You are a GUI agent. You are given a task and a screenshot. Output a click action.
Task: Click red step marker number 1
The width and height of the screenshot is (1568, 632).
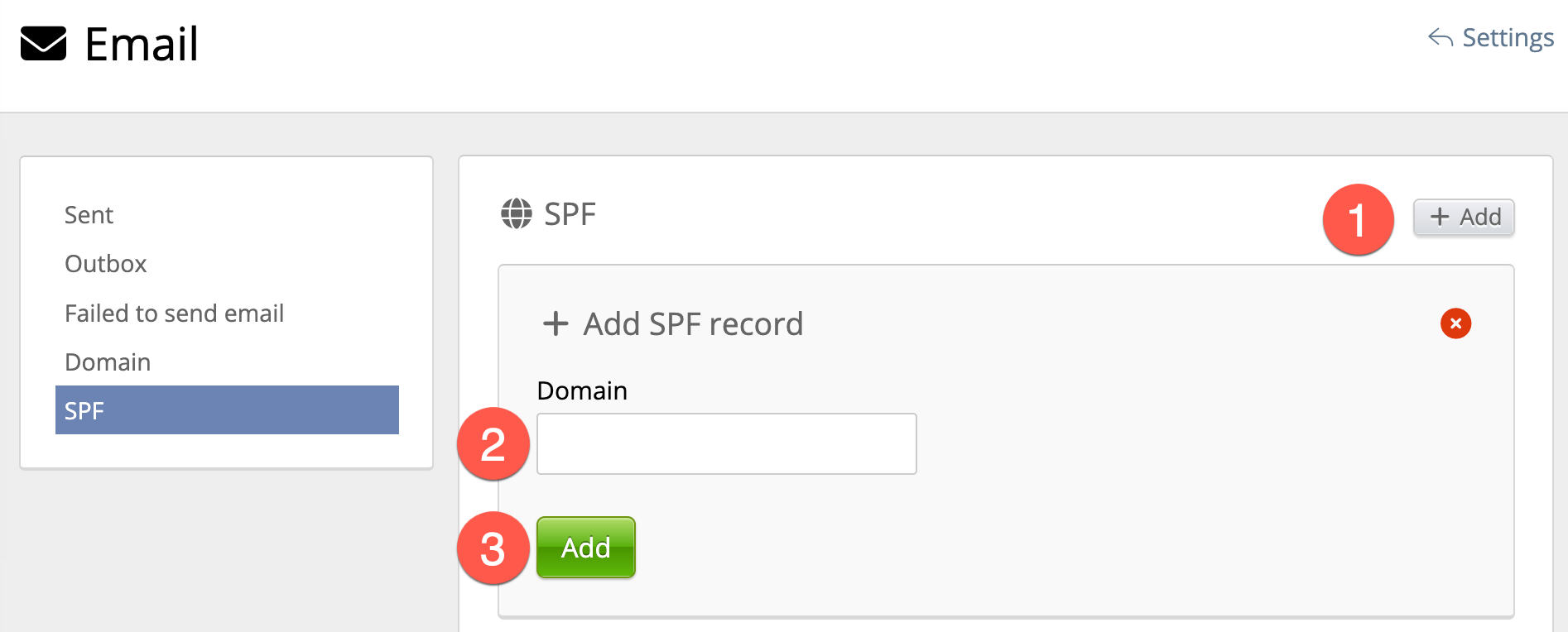pos(1358,219)
